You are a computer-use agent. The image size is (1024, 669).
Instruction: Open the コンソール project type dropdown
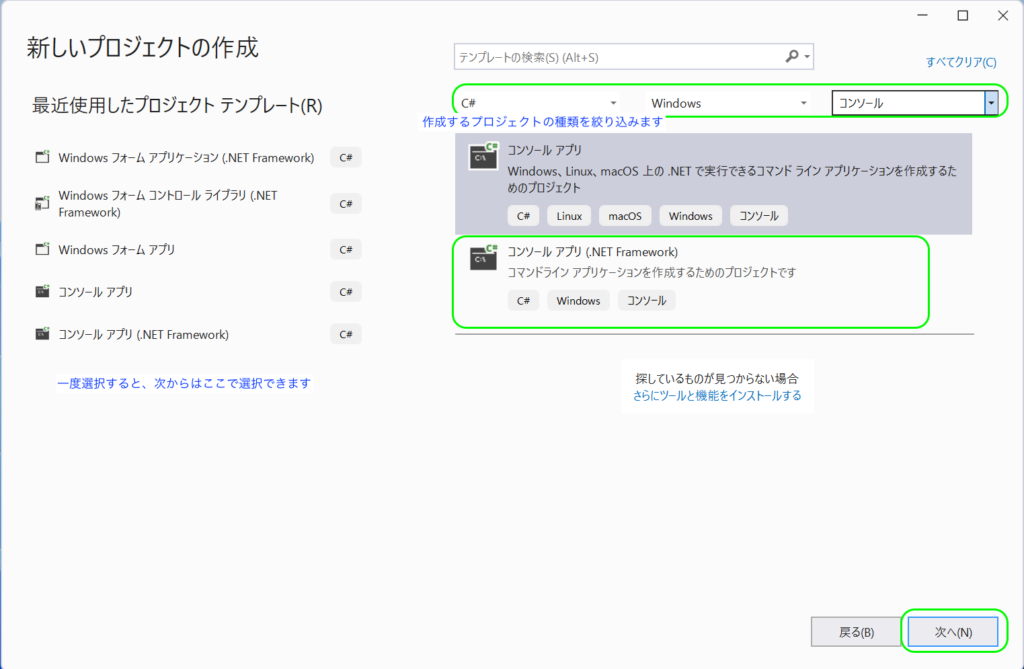pyautogui.click(x=914, y=103)
